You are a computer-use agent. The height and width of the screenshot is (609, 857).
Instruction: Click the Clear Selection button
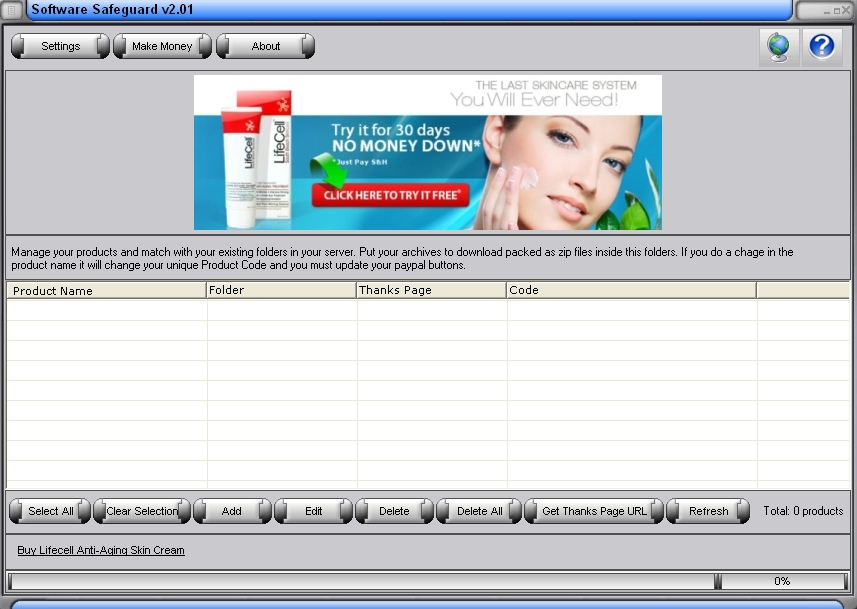coord(142,511)
